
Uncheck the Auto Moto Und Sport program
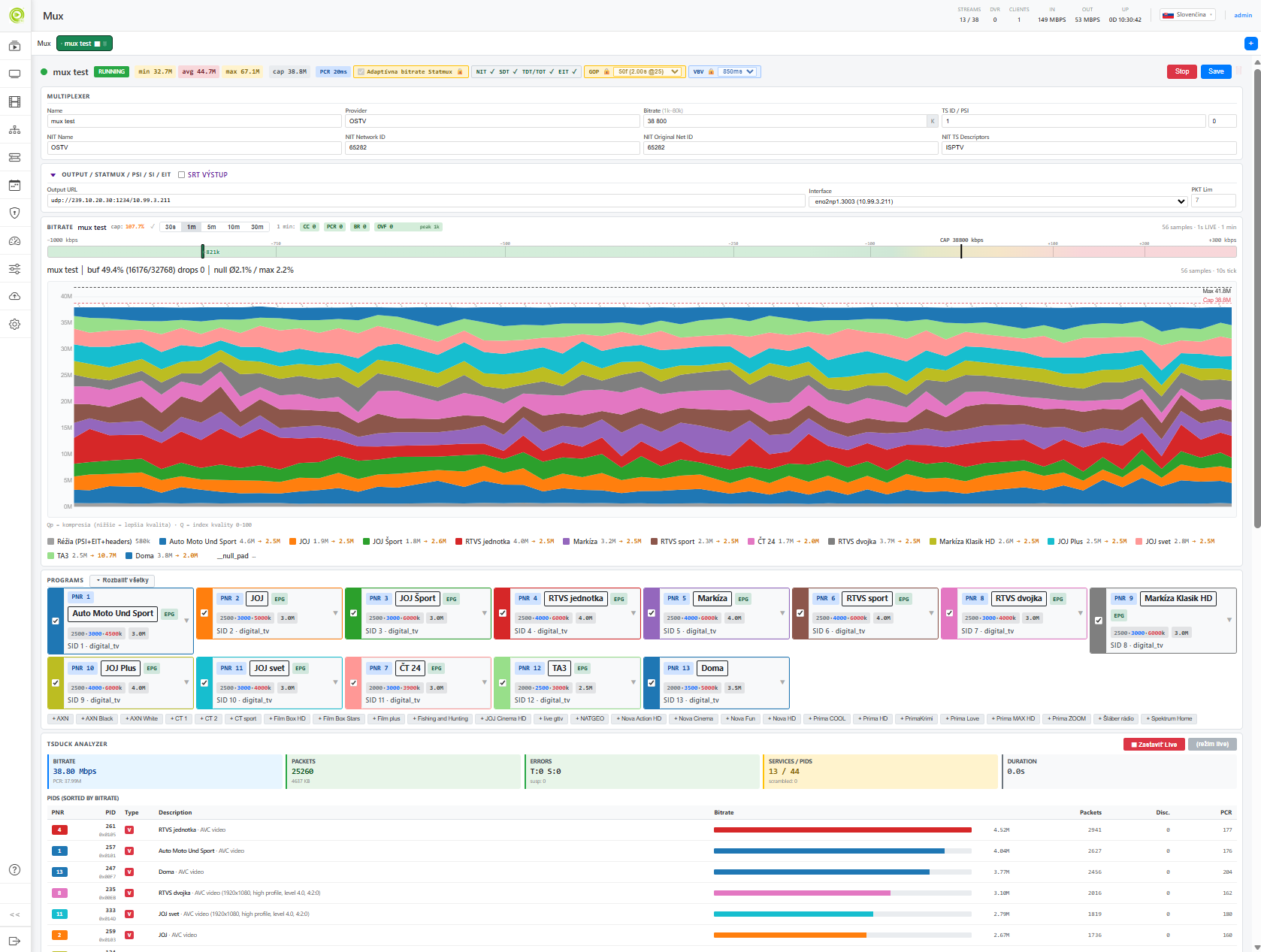point(56,621)
